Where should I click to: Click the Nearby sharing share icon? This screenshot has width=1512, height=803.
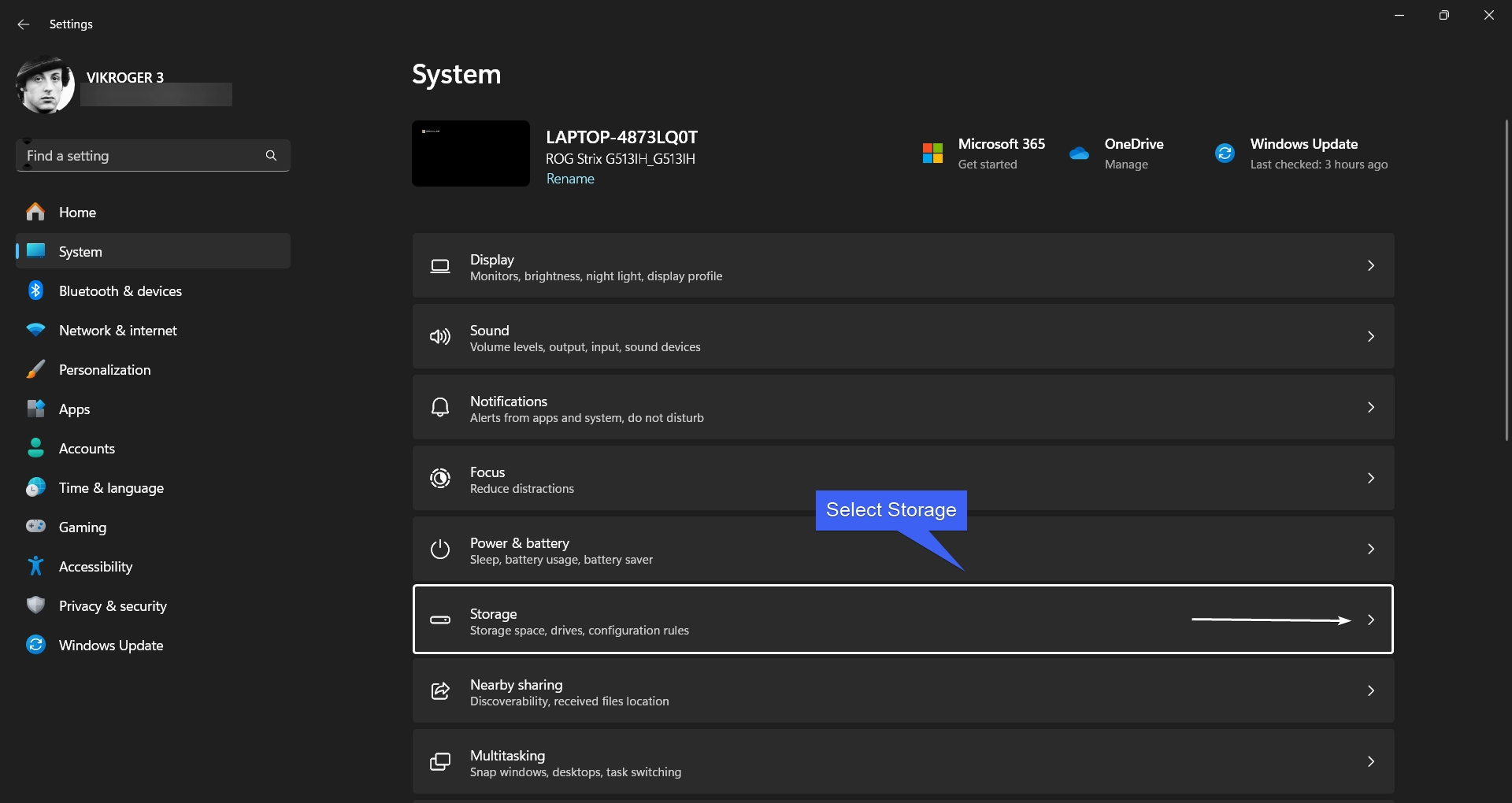[x=440, y=690]
